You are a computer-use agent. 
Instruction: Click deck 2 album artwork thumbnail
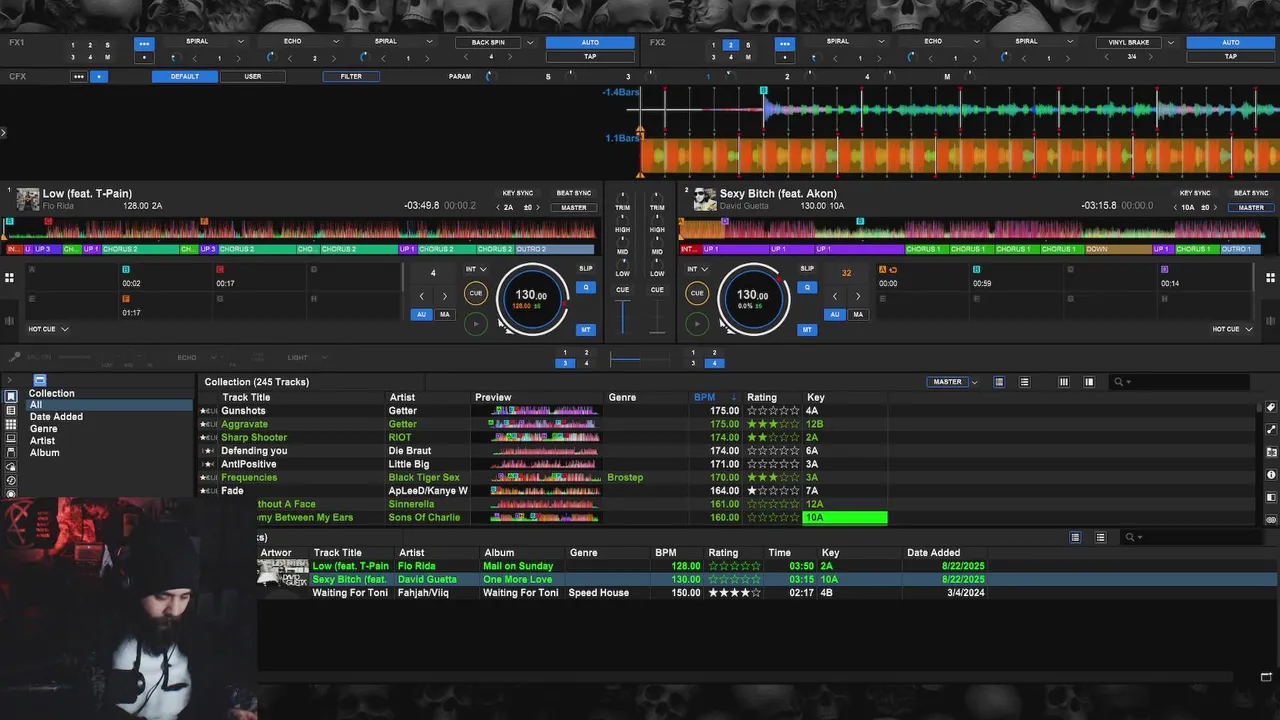click(705, 199)
